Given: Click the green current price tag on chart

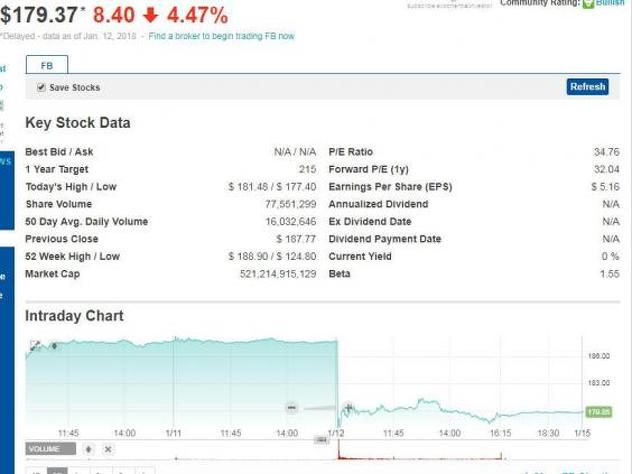Looking at the screenshot, I should coord(598,411).
